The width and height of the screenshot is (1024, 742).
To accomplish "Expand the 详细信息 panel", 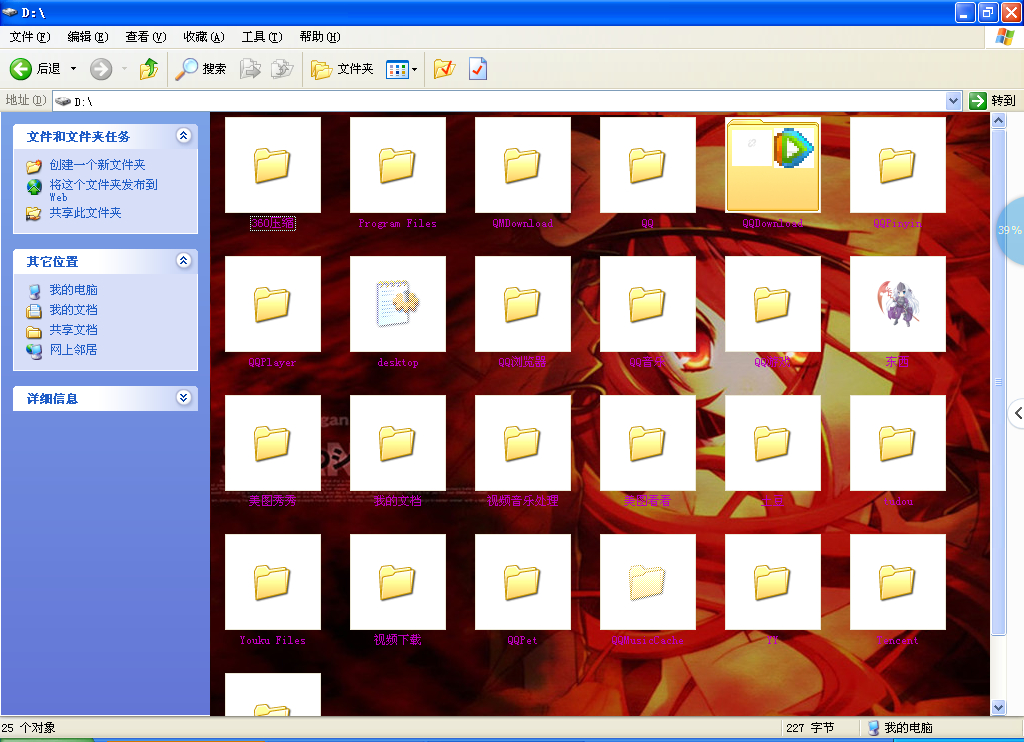I will [x=184, y=397].
